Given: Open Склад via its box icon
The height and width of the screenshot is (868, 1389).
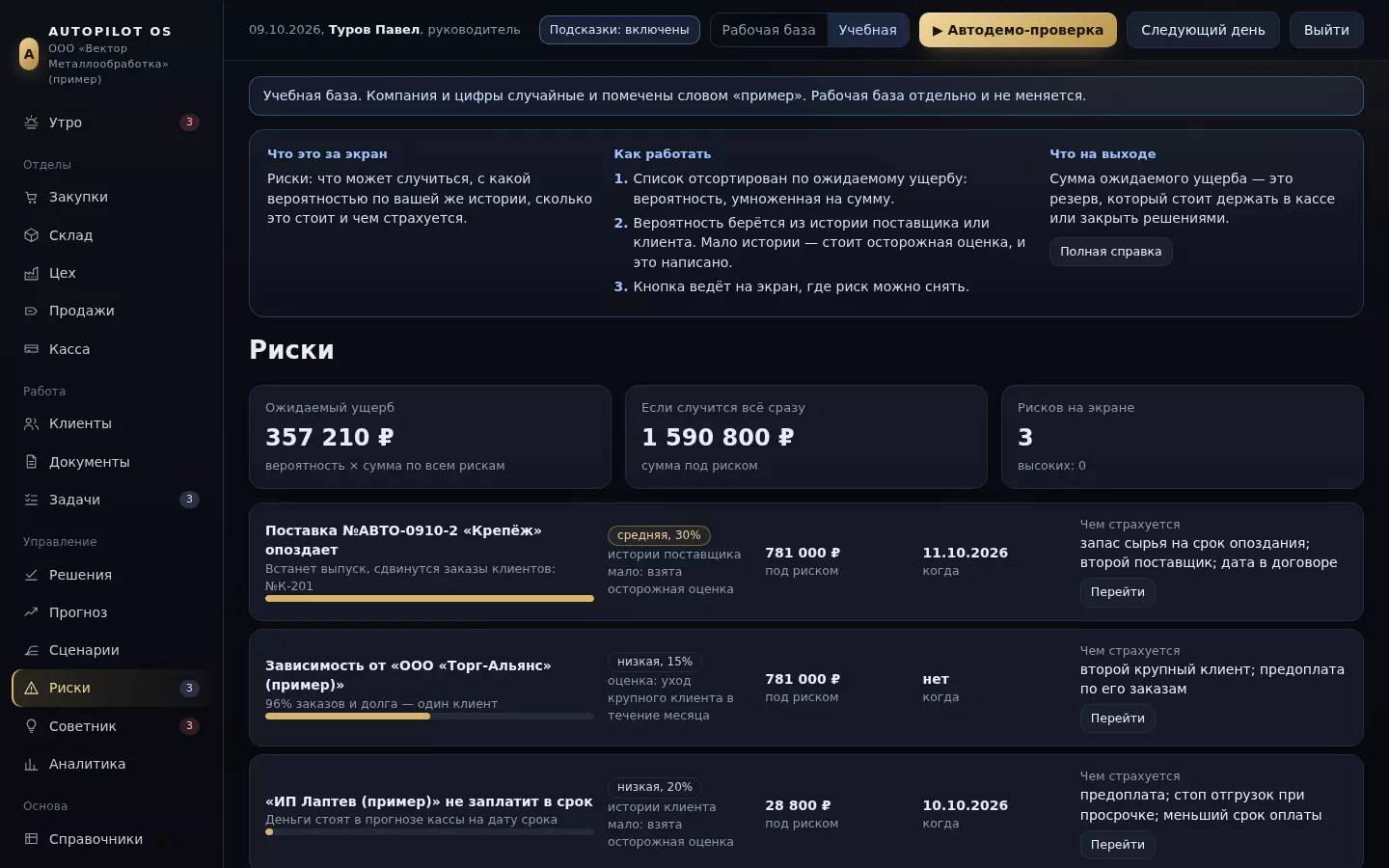Looking at the screenshot, I should [31, 235].
